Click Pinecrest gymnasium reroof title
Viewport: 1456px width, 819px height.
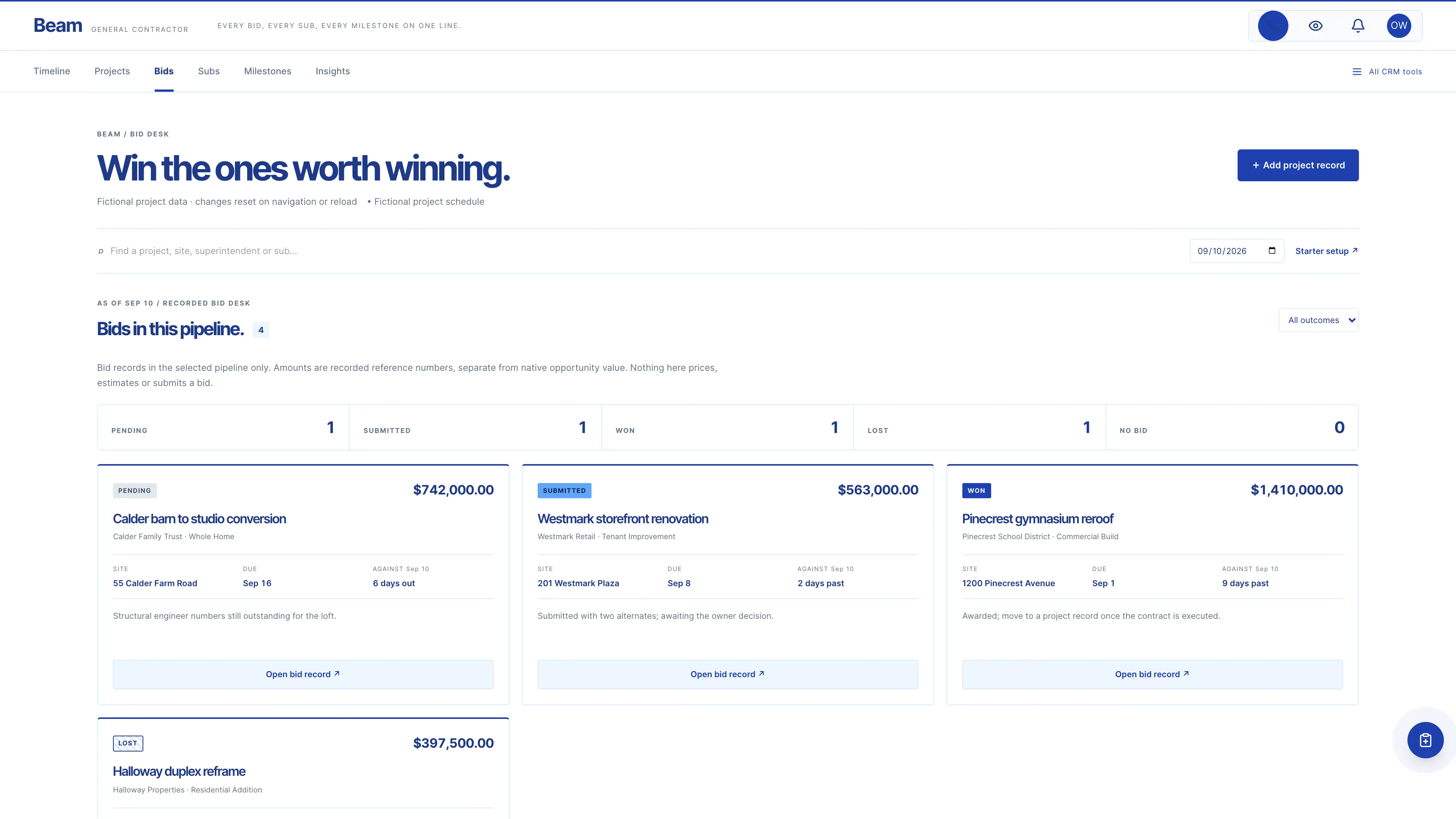[x=1038, y=519]
